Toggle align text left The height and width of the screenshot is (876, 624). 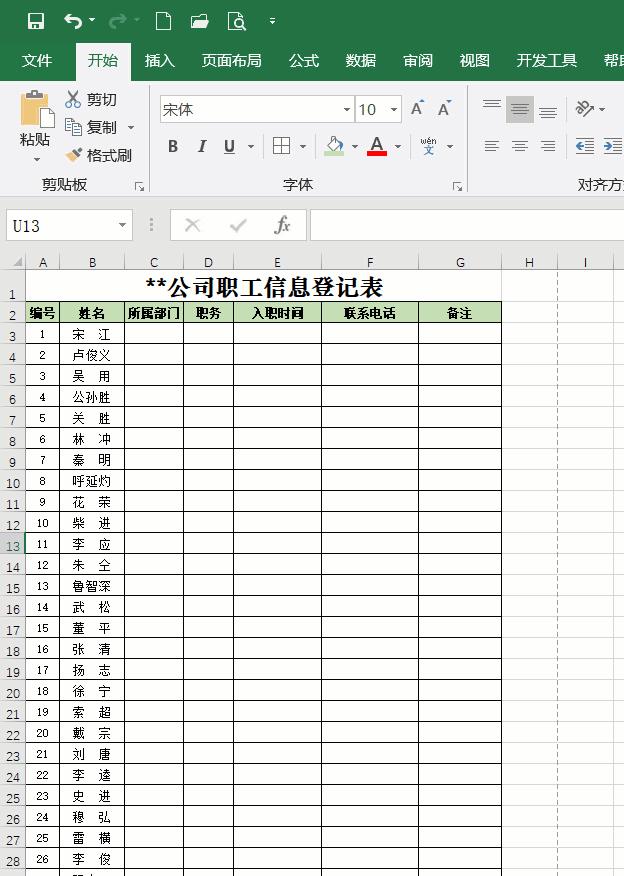coord(492,146)
